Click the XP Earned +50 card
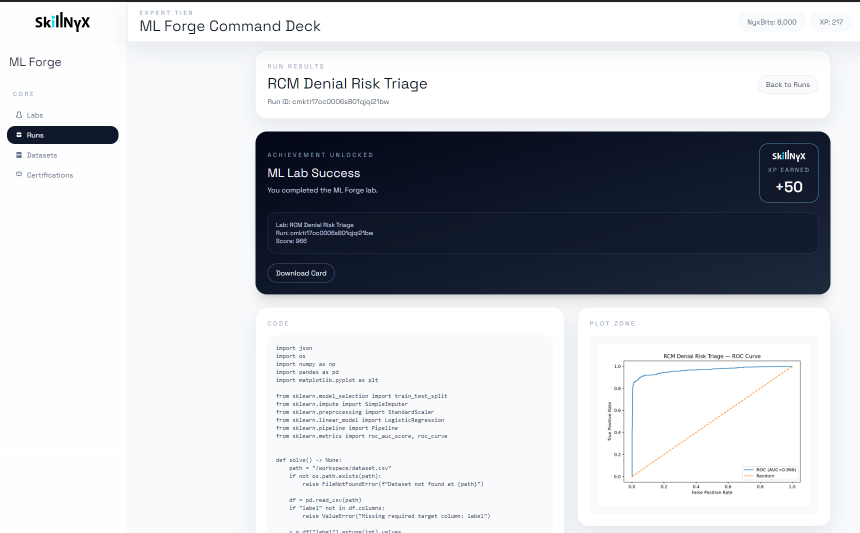Image resolution: width=860 pixels, height=533 pixels. click(789, 173)
